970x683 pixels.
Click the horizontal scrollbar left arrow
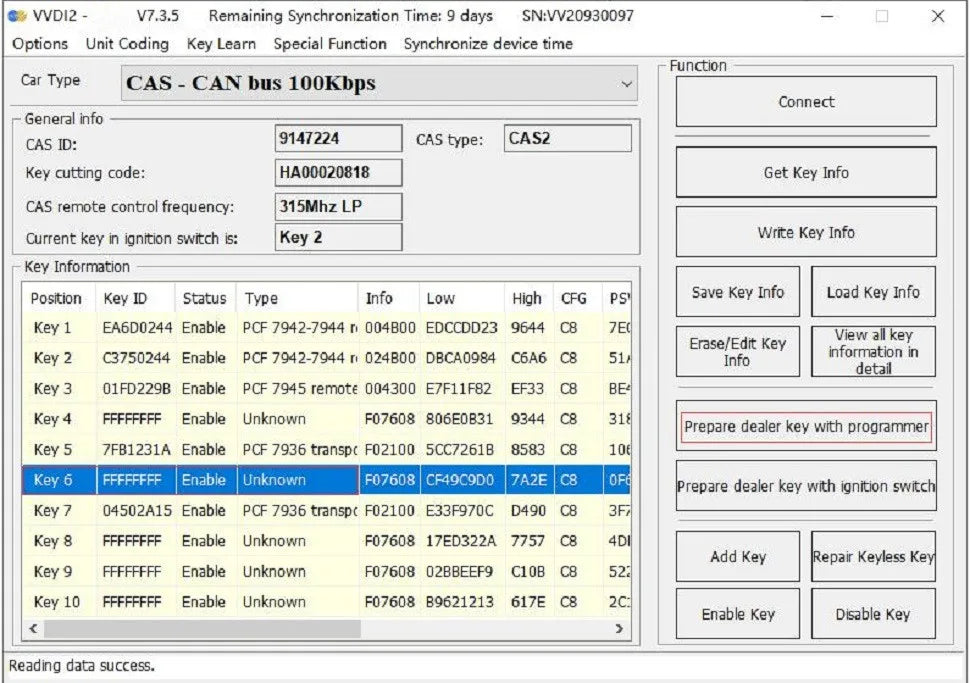(x=33, y=629)
